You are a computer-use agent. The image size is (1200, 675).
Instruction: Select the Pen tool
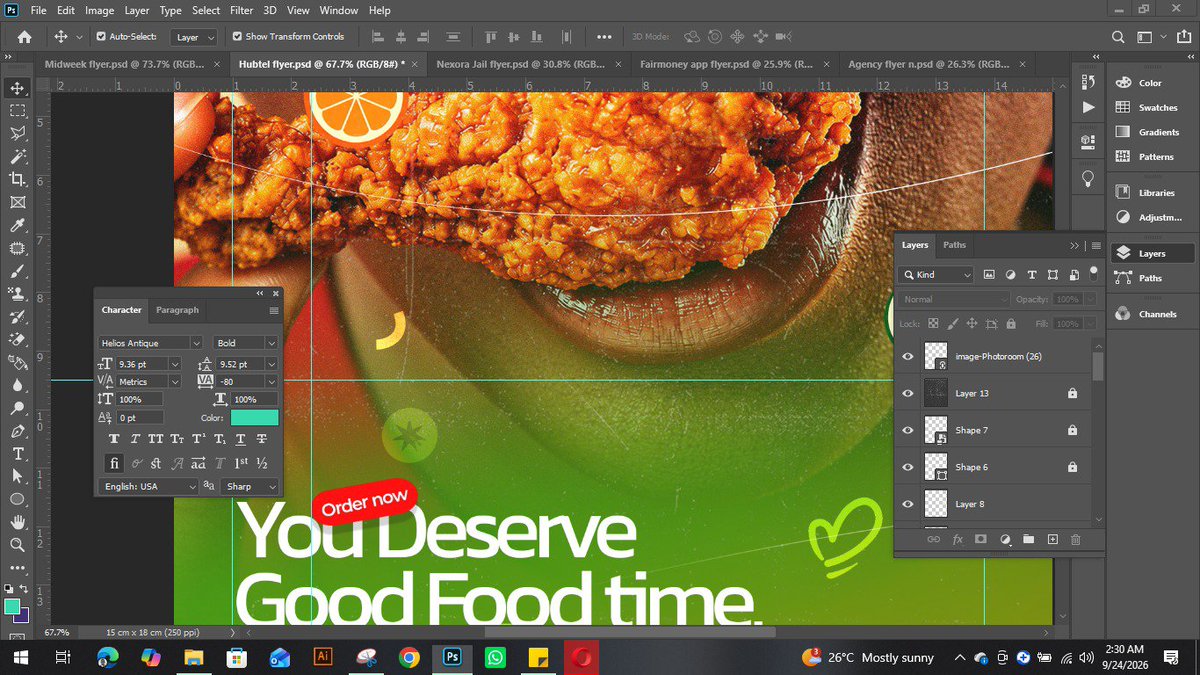(x=17, y=431)
